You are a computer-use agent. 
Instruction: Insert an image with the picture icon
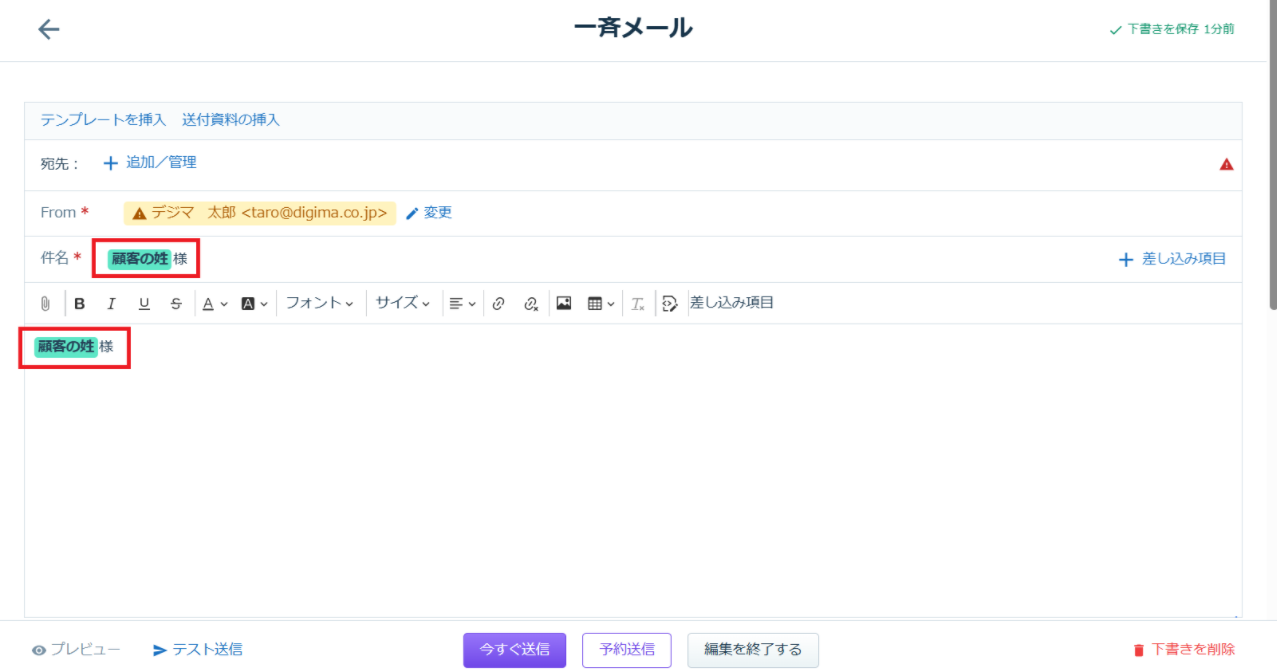click(x=564, y=304)
